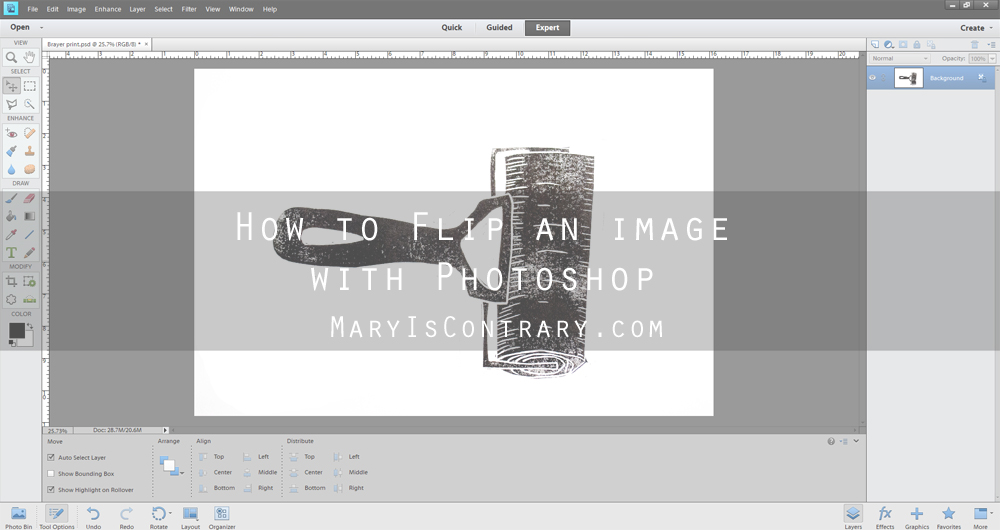Select the Spot Healing Brush tool
The height and width of the screenshot is (530, 1000).
[29, 133]
